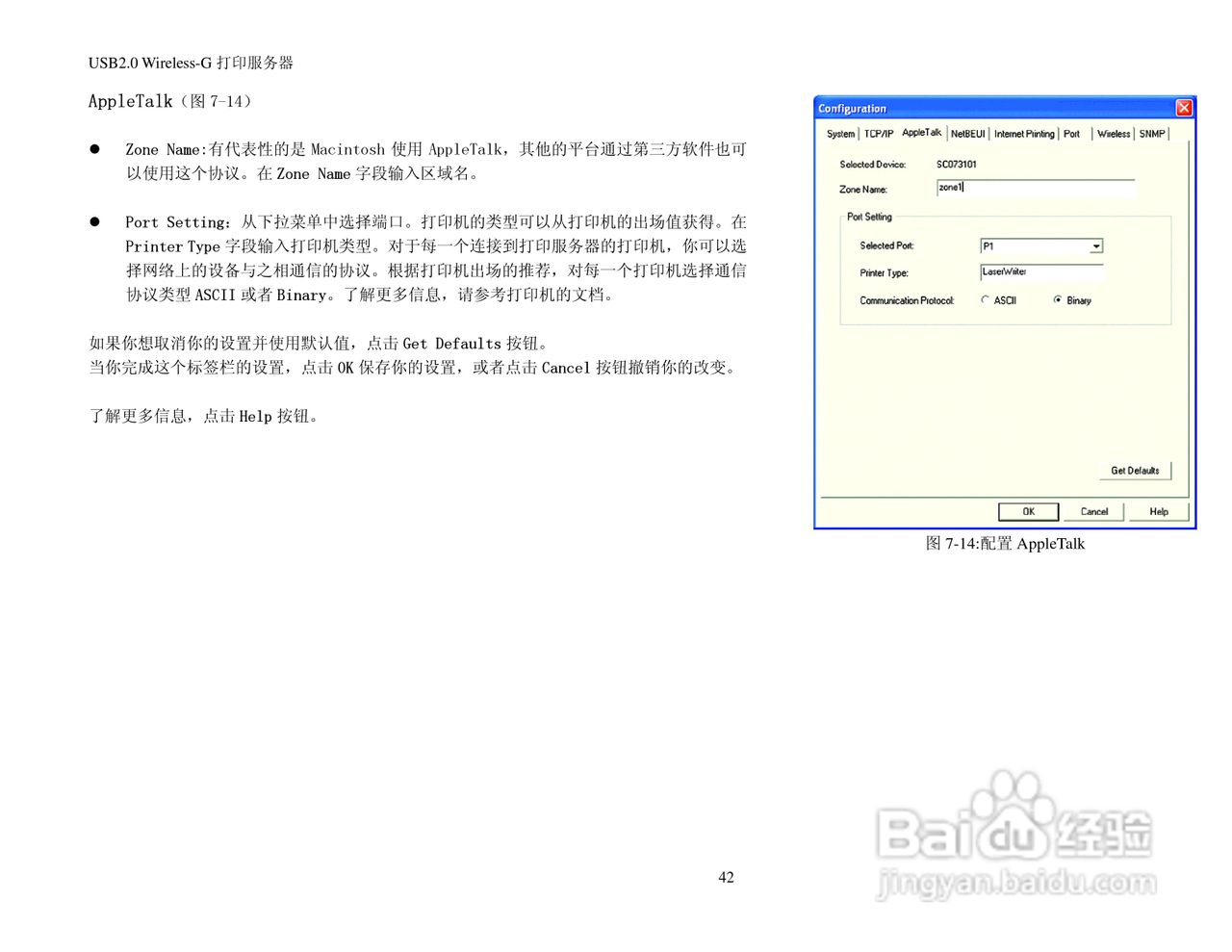Select the AppleTalk tab
1232x952 pixels.
(920, 133)
